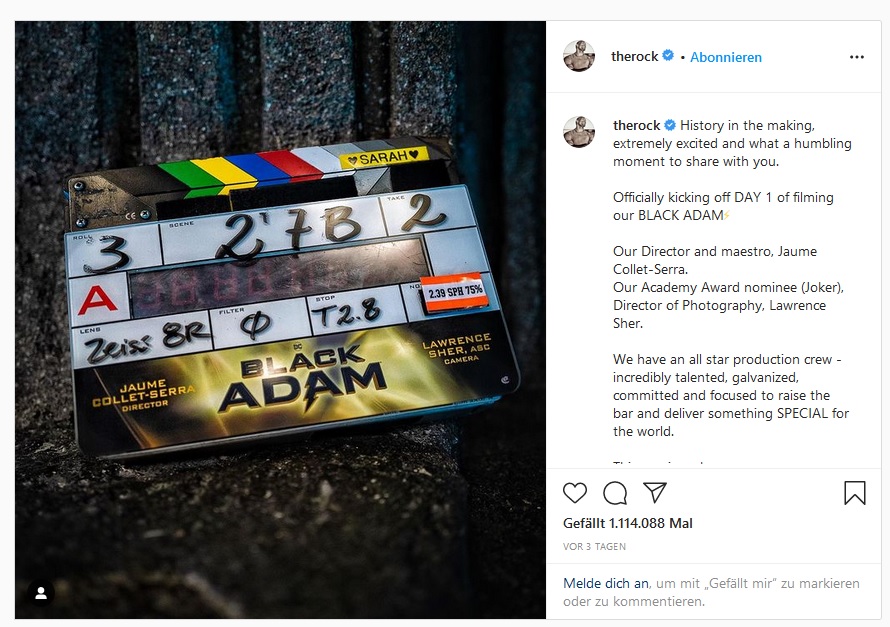Follow the account via Abonnieren
Image resolution: width=890 pixels, height=627 pixels.
[x=725, y=57]
